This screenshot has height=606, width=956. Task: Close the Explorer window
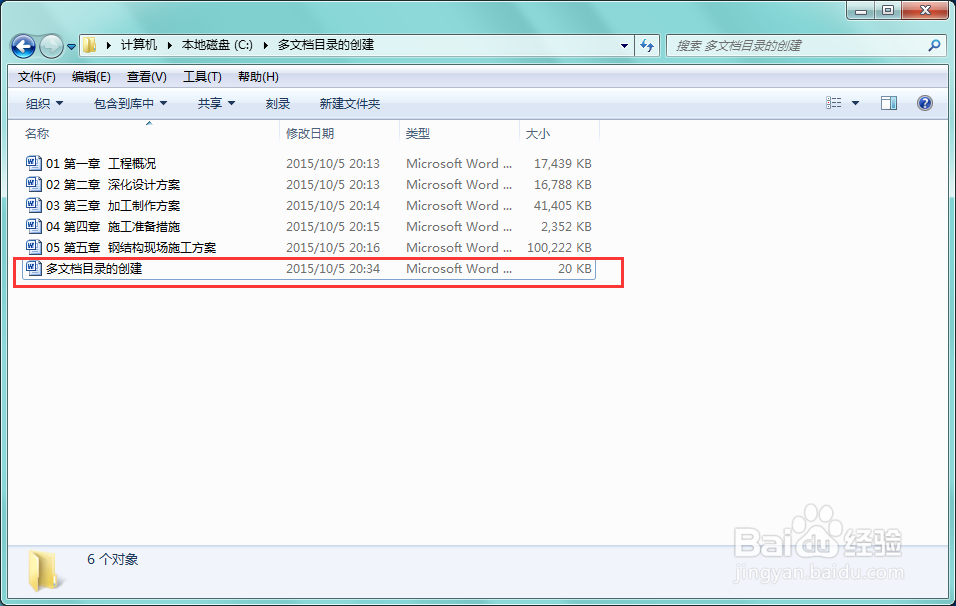click(925, 11)
